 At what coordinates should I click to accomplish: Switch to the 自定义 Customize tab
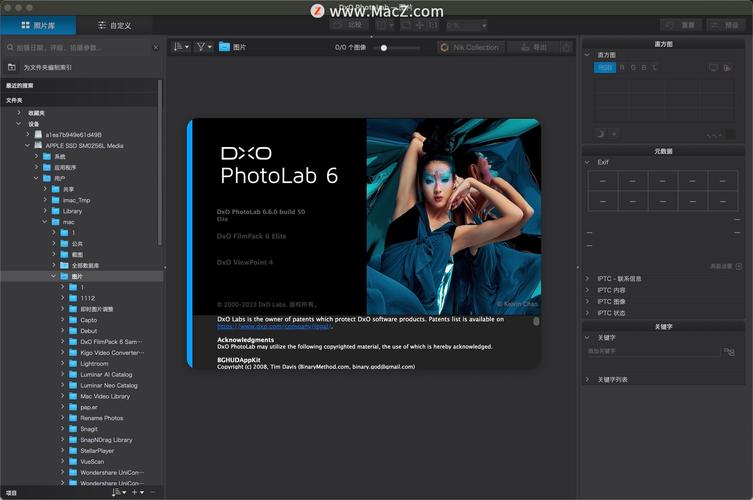point(114,25)
